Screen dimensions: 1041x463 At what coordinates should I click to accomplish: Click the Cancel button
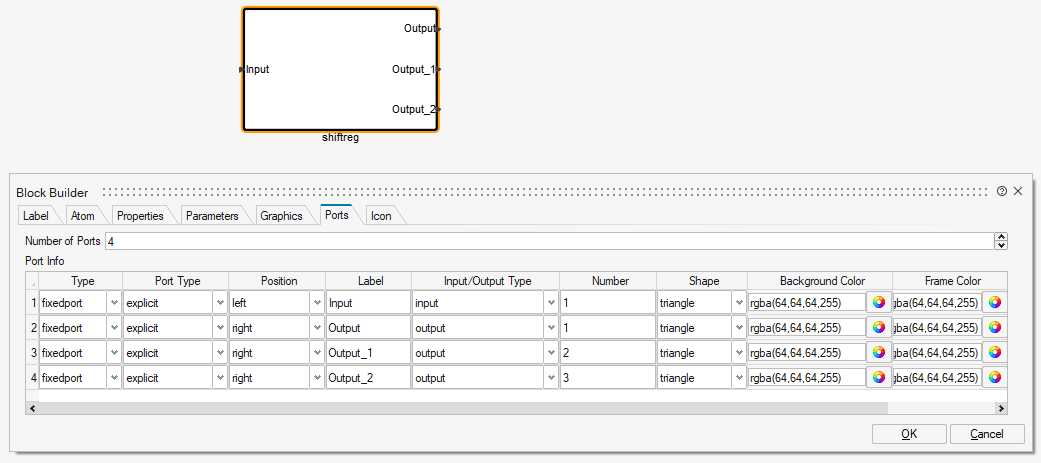(x=987, y=434)
